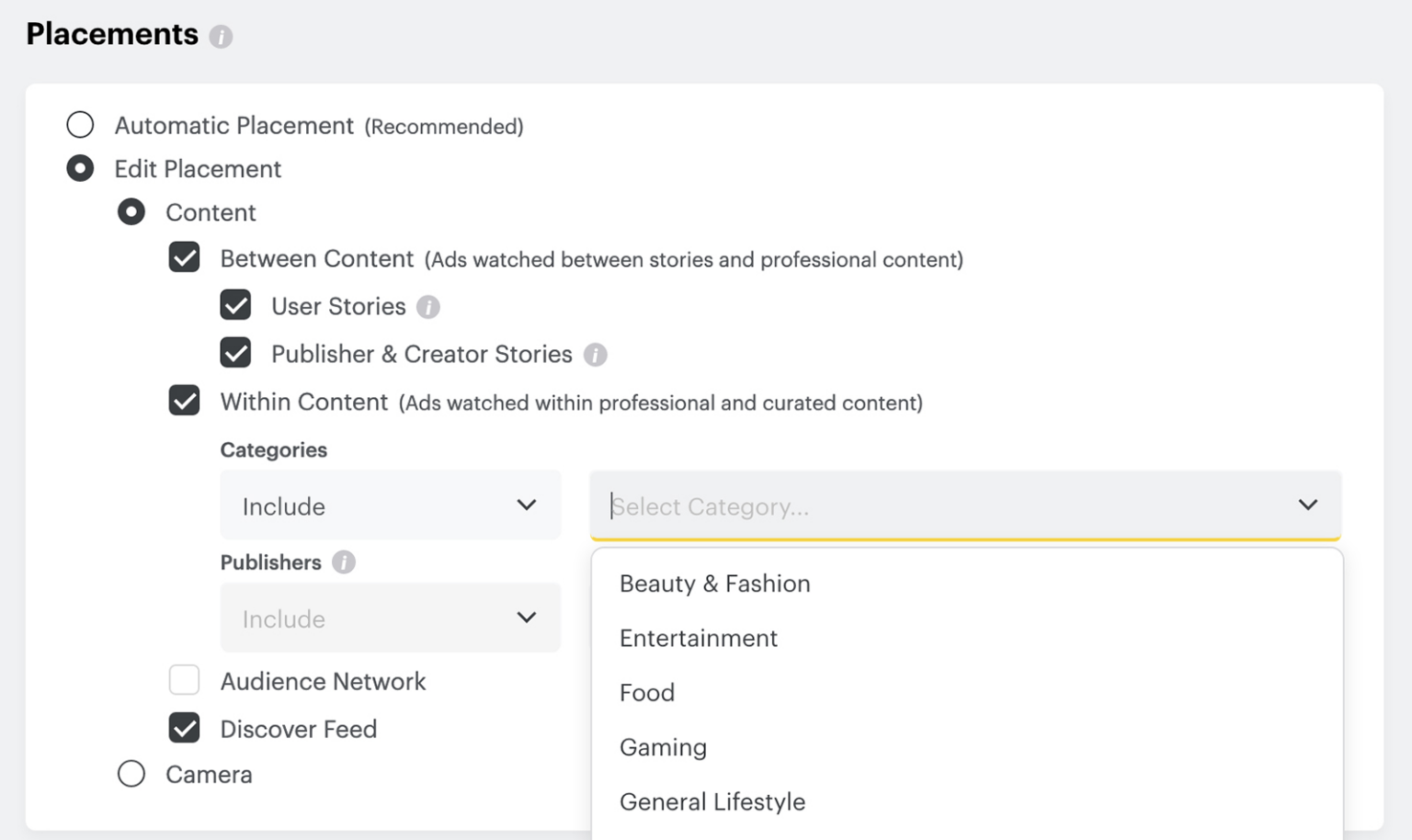1412x840 pixels.
Task: Enable the Audience Network checkbox
Action: (x=184, y=680)
